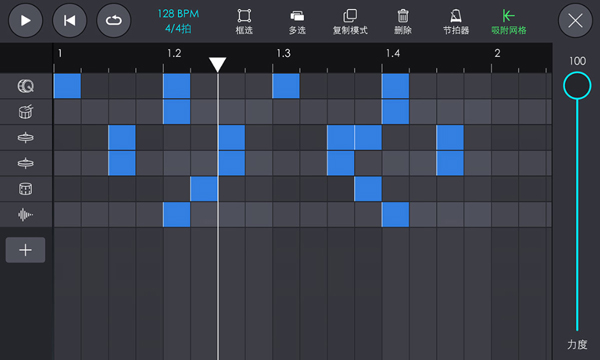Click the playhead triangle marker on ruler

(x=217, y=65)
